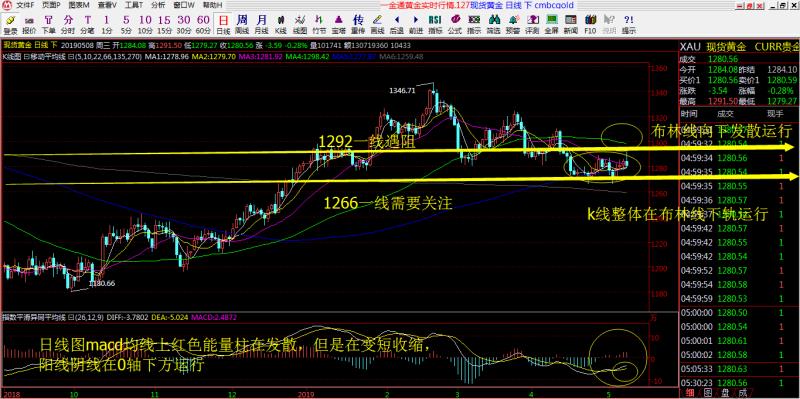
Task: Switch to 分时 intraday chart icon
Action: tap(68, 24)
